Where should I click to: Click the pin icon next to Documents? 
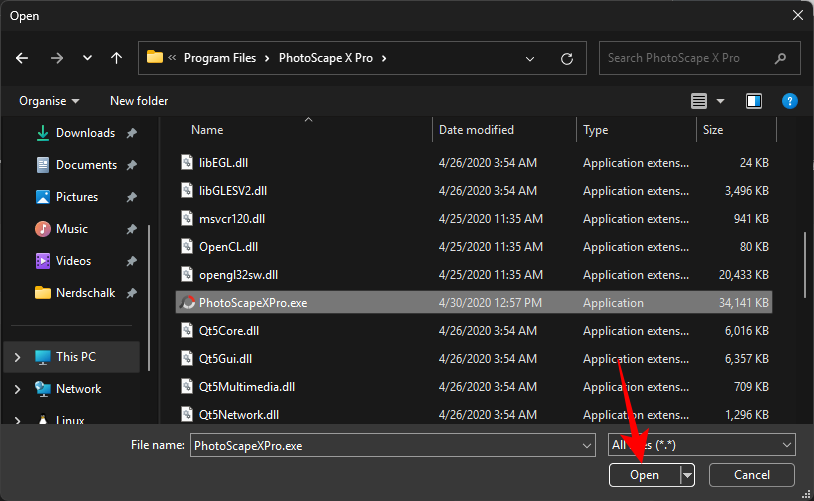click(x=132, y=166)
